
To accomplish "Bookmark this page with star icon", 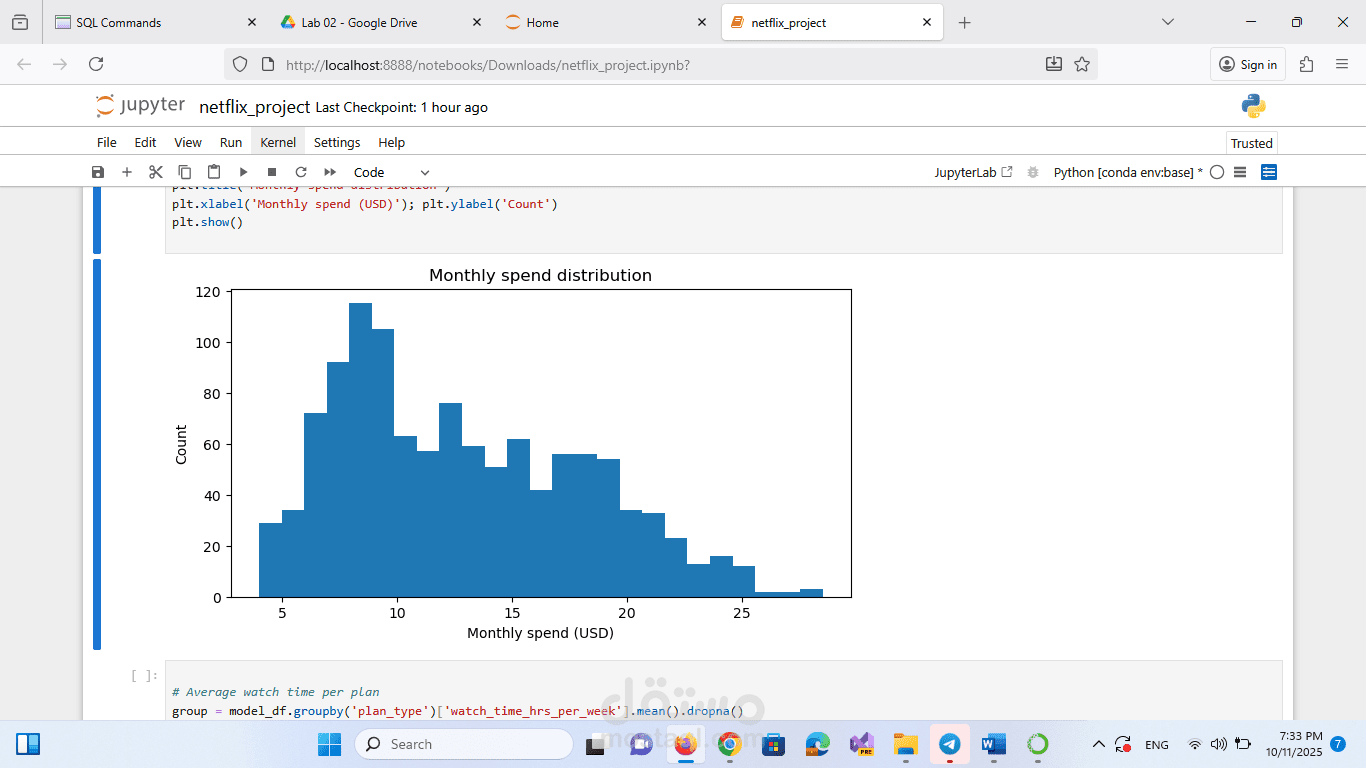I will [x=1082, y=64].
